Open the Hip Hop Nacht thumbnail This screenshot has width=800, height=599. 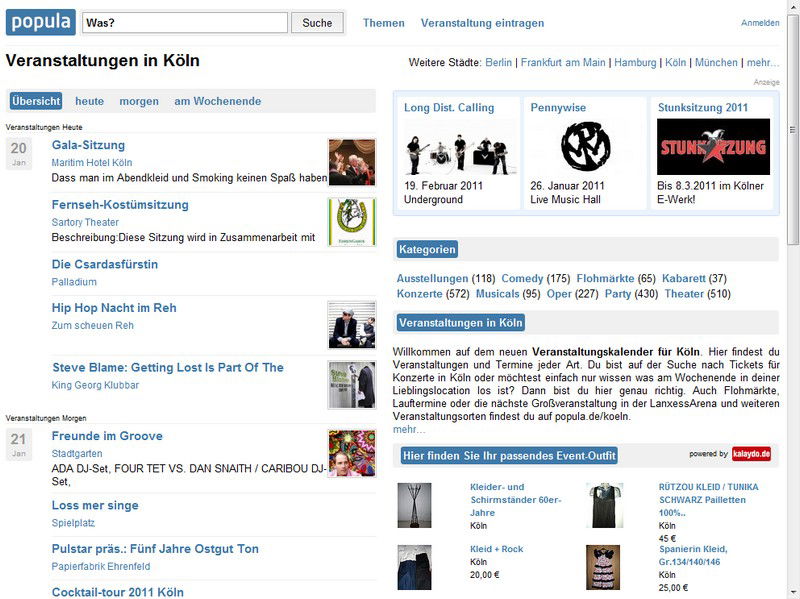pyautogui.click(x=352, y=325)
